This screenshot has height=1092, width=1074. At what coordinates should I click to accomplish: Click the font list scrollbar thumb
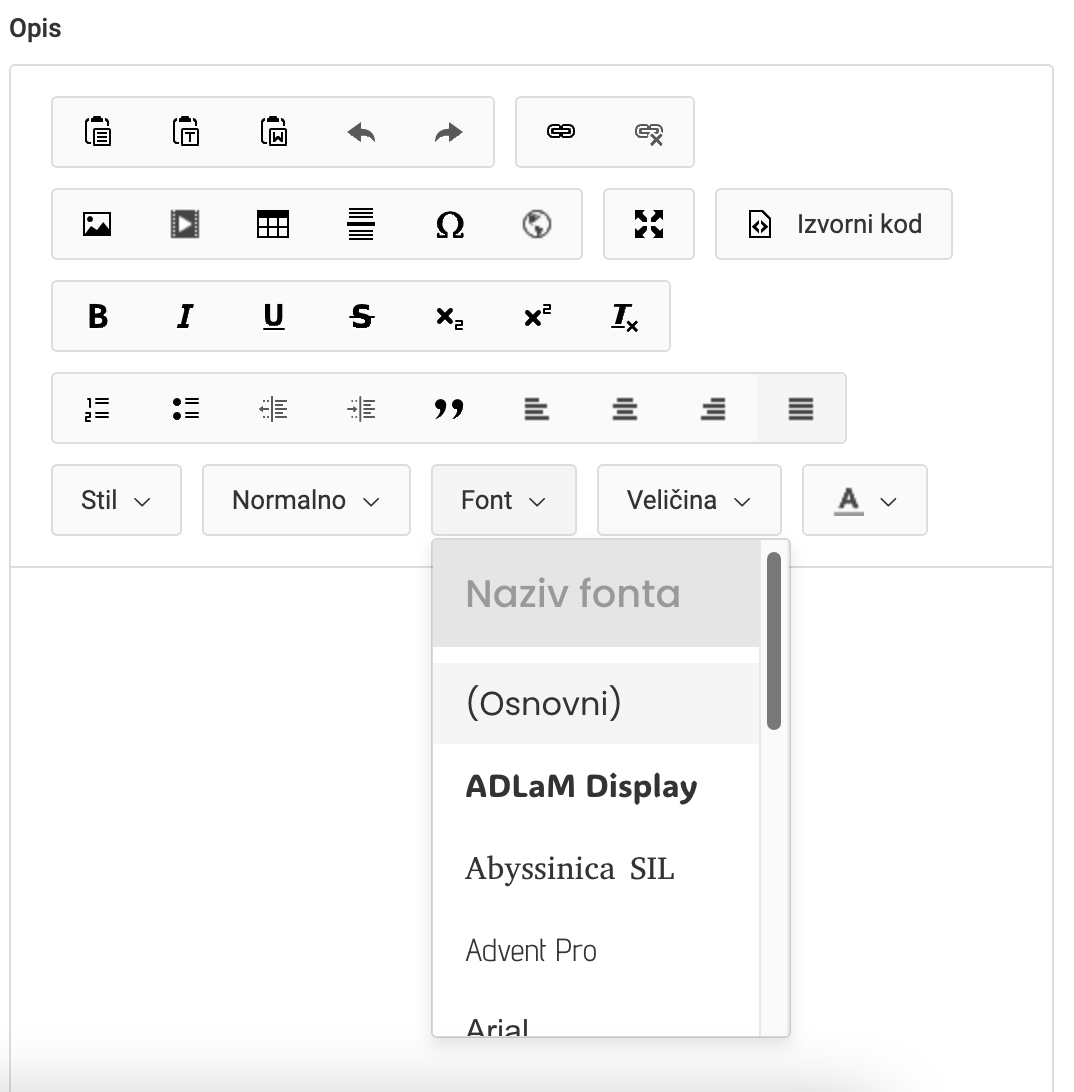coord(773,641)
